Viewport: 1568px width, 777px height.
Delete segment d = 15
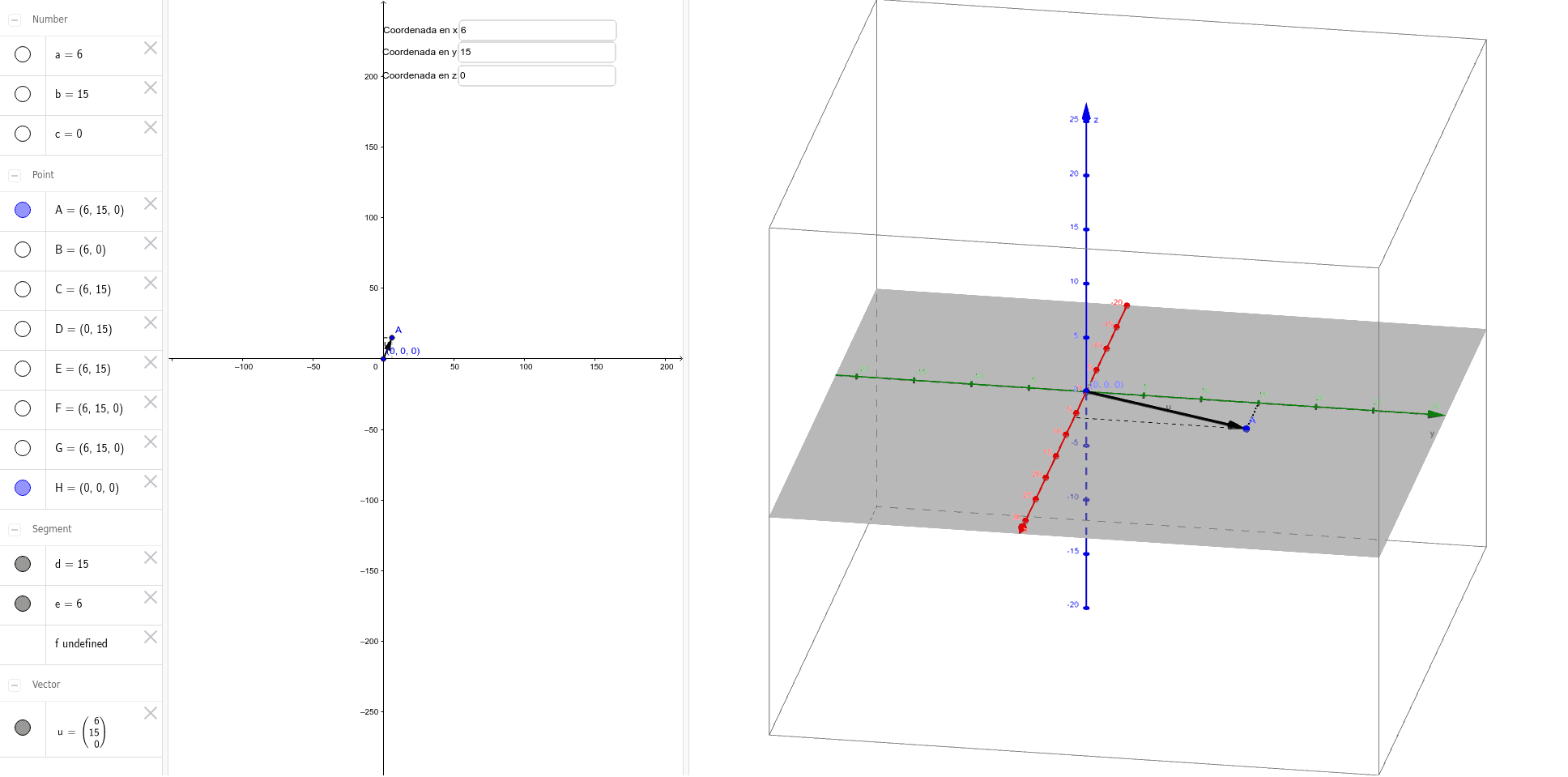pos(150,557)
